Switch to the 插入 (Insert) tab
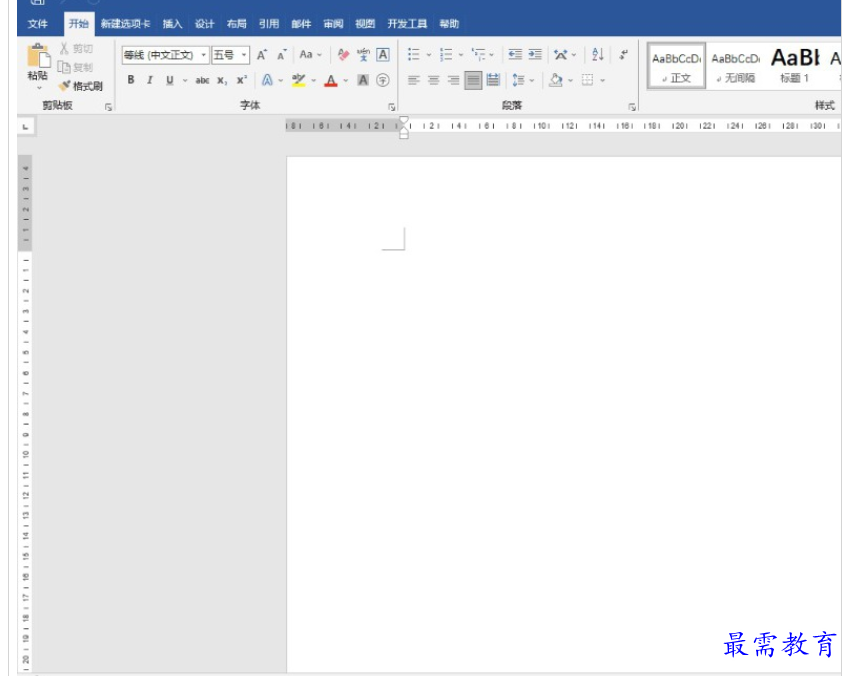 click(x=172, y=24)
